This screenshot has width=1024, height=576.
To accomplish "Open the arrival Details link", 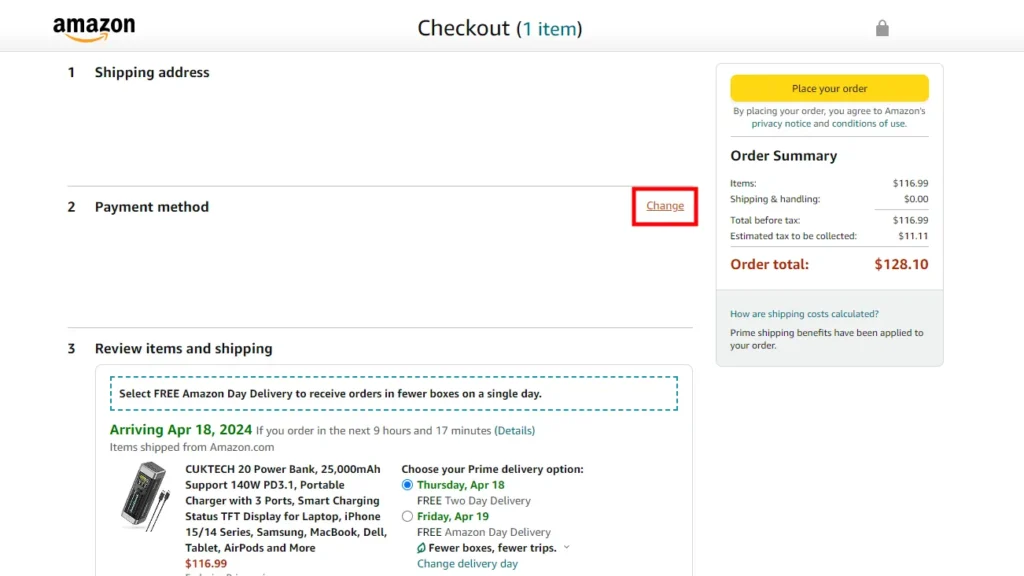I will 516,430.
